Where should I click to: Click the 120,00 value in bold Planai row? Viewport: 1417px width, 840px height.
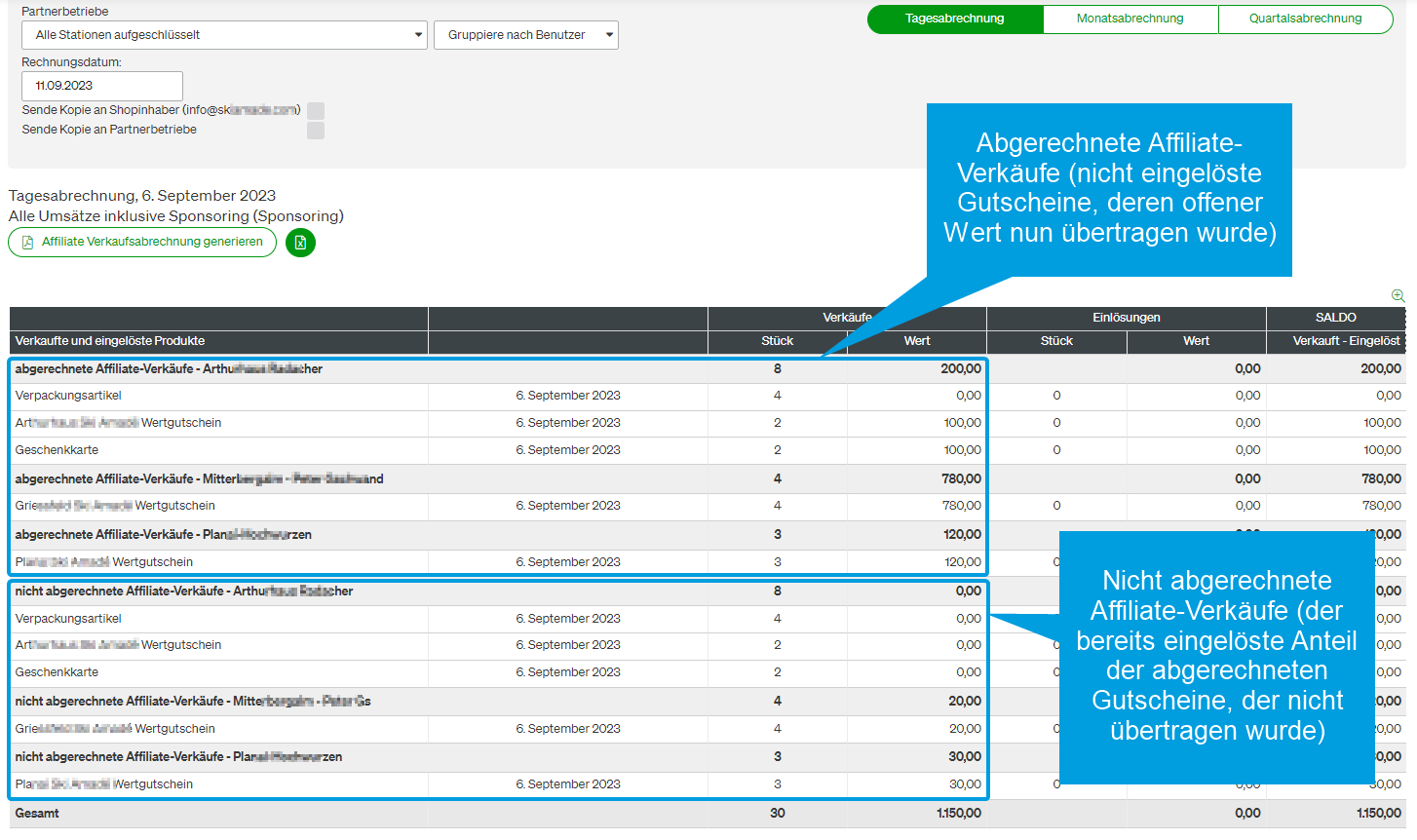click(x=963, y=534)
